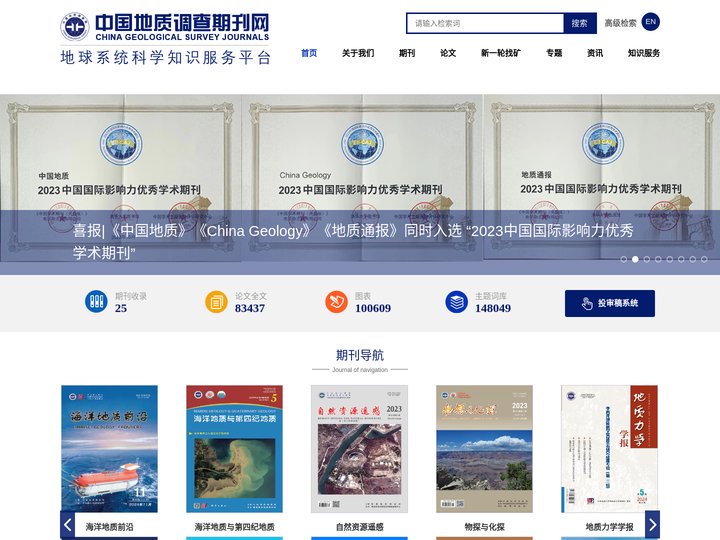Click the 地球系统科学知识服务平台 tagline
Image resolution: width=720 pixels, height=540 pixels.
165,57
